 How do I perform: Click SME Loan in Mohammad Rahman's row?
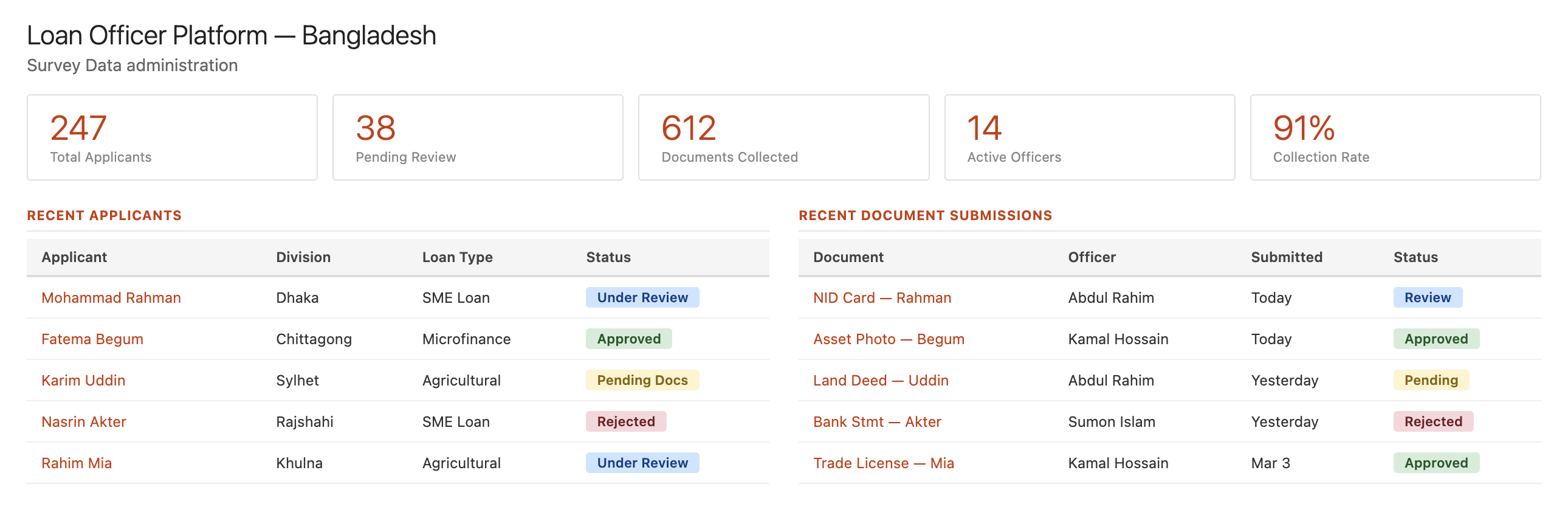click(x=456, y=298)
